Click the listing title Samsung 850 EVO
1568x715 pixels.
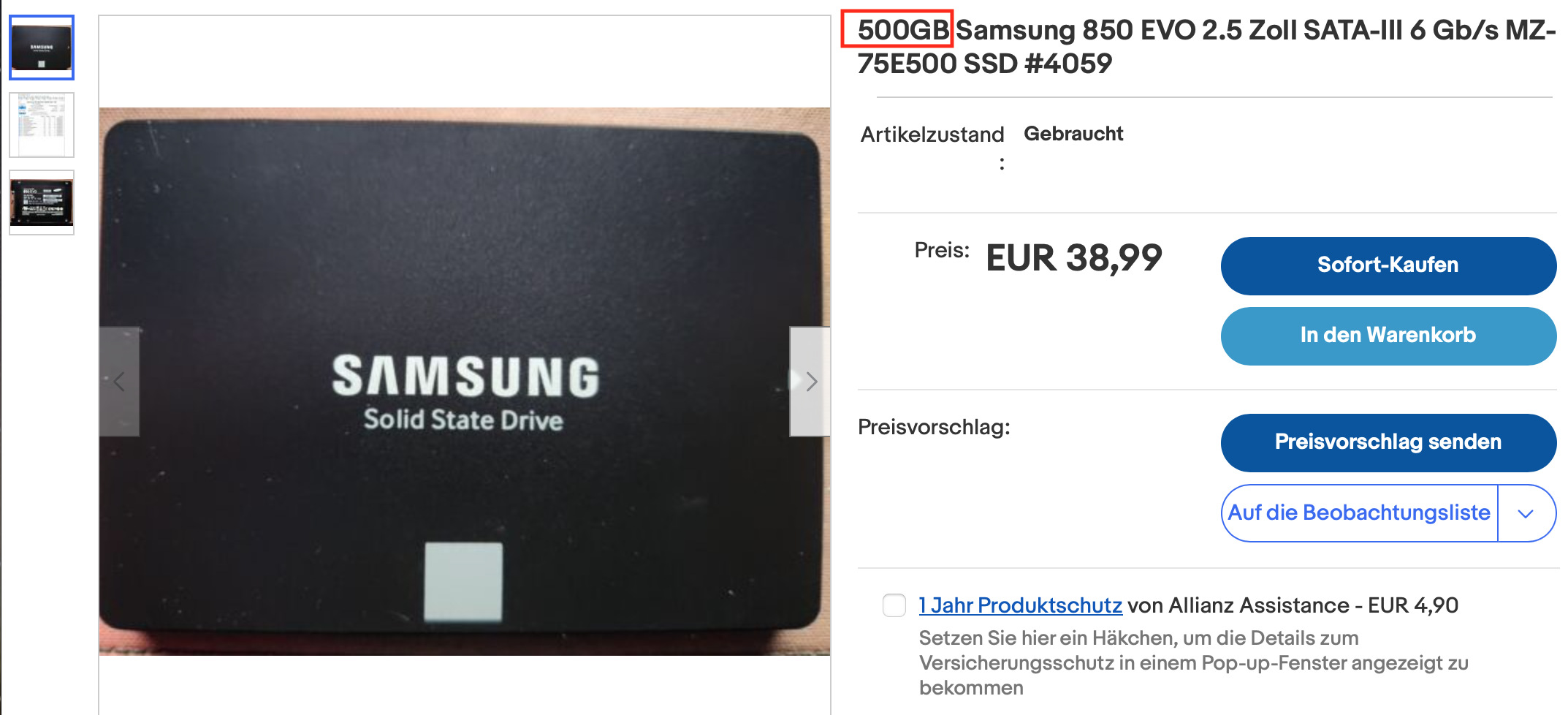click(1206, 47)
